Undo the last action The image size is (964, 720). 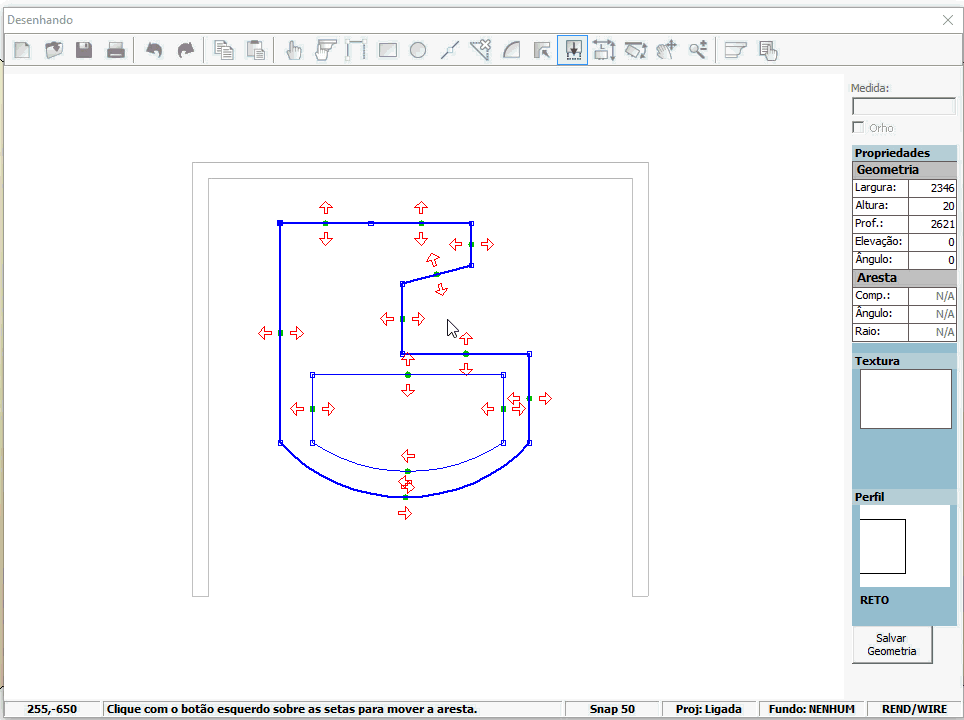coord(154,50)
